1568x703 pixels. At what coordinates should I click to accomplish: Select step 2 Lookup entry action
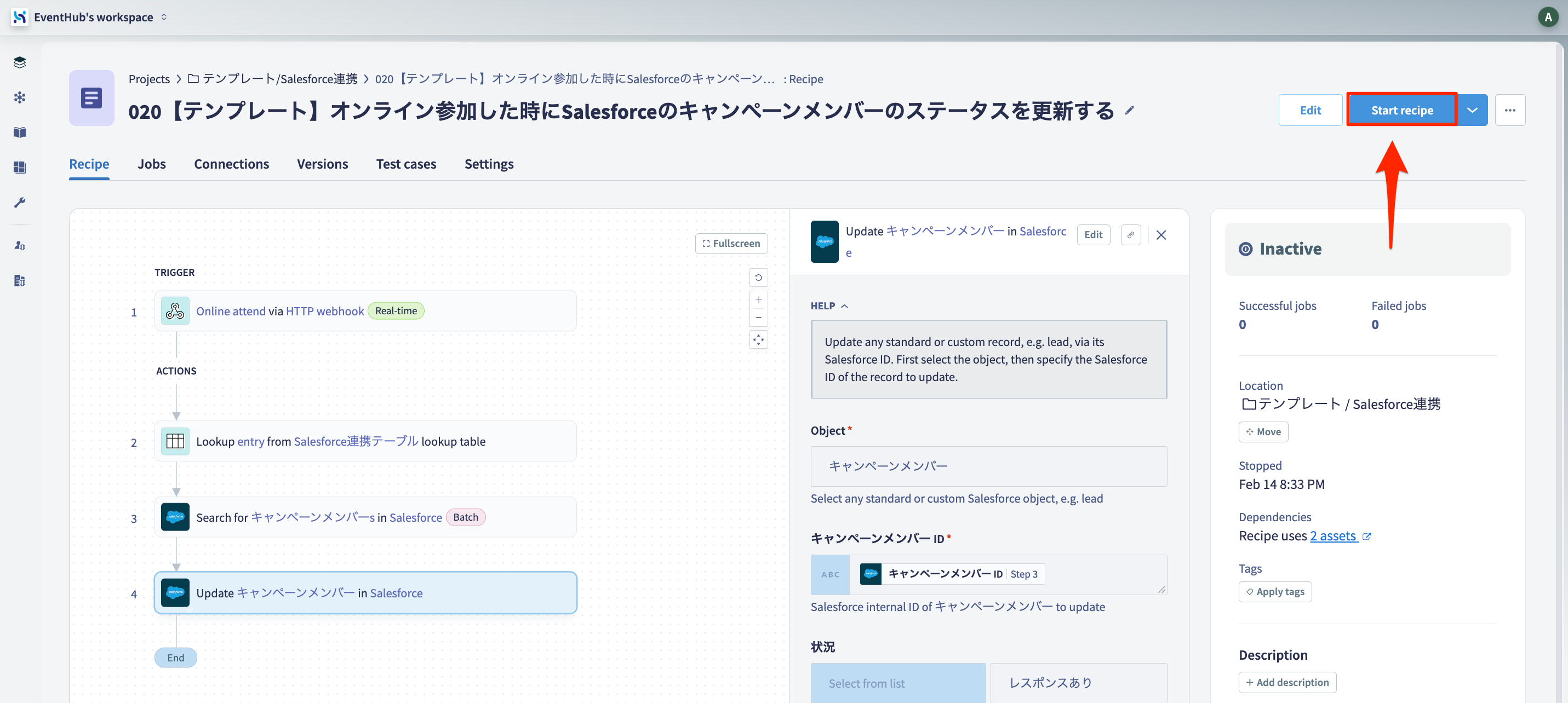365,441
